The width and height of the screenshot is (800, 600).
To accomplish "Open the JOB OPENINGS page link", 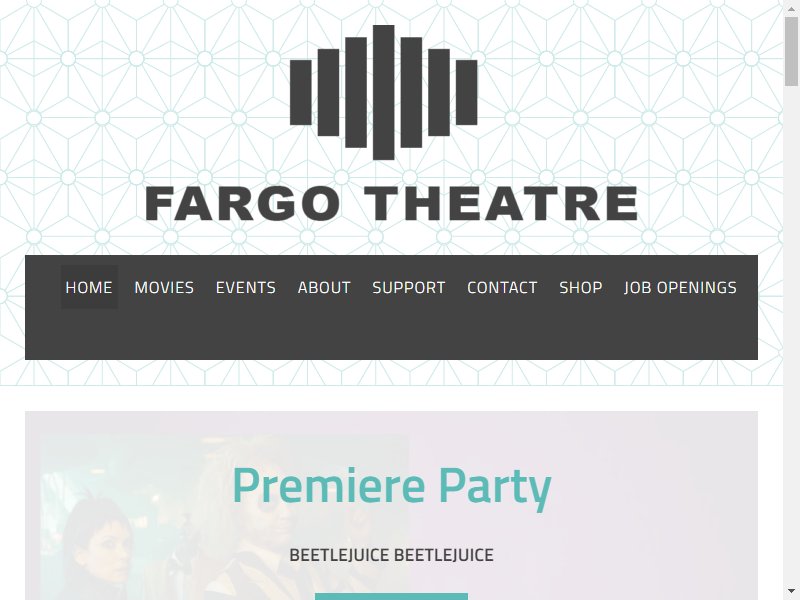I will (680, 287).
